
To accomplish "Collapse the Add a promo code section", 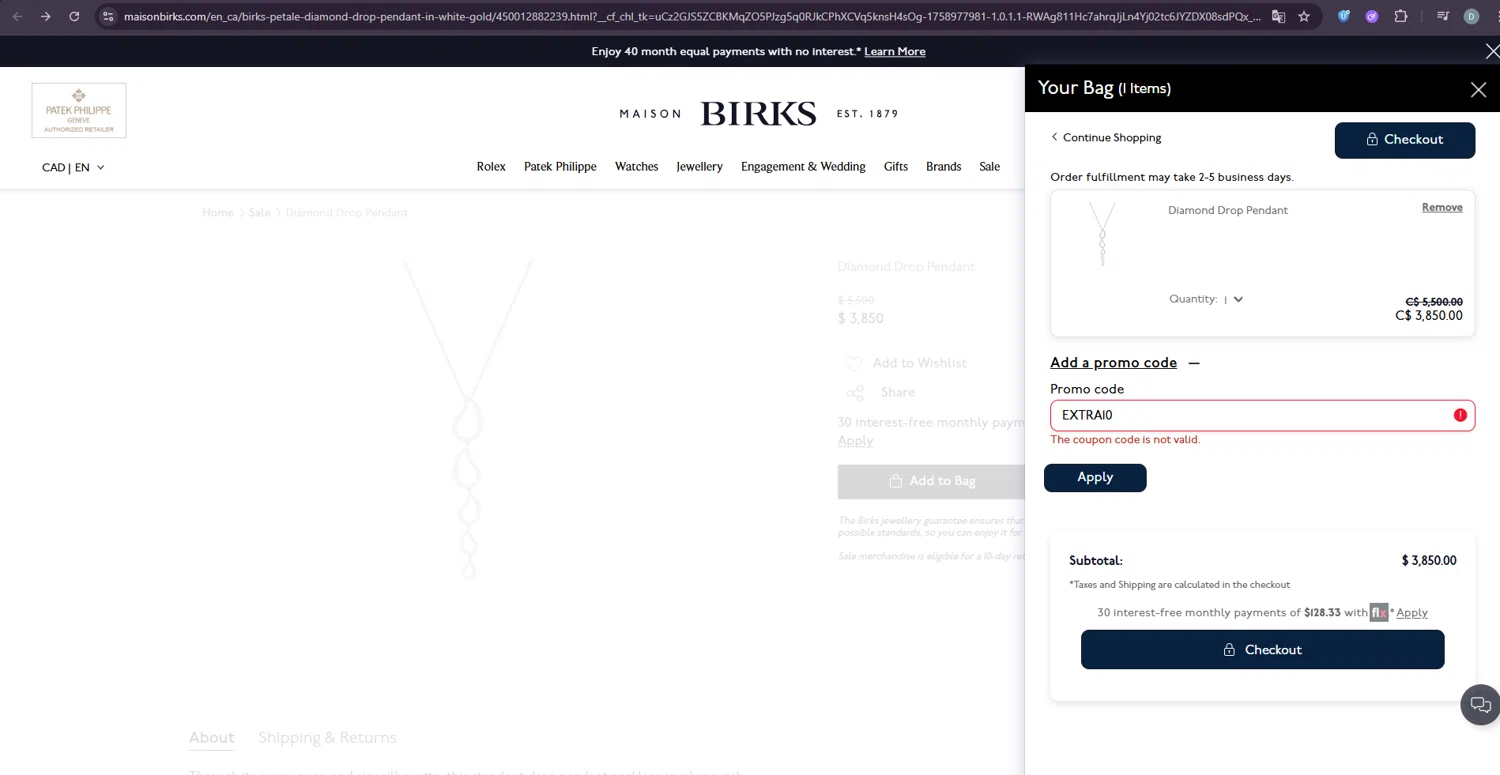I will tap(1194, 363).
